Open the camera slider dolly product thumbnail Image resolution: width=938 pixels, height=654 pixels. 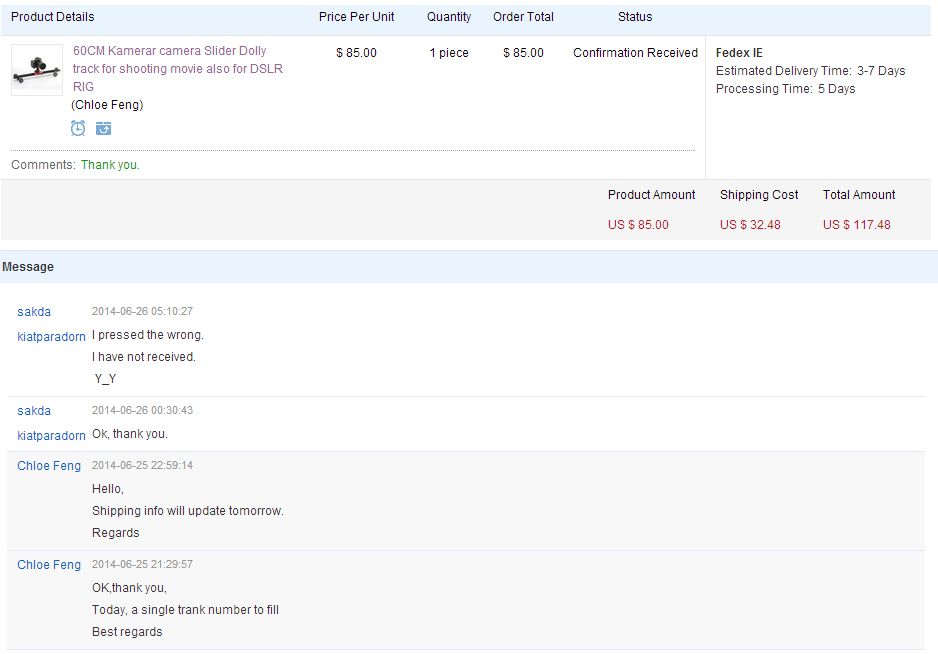tap(37, 70)
